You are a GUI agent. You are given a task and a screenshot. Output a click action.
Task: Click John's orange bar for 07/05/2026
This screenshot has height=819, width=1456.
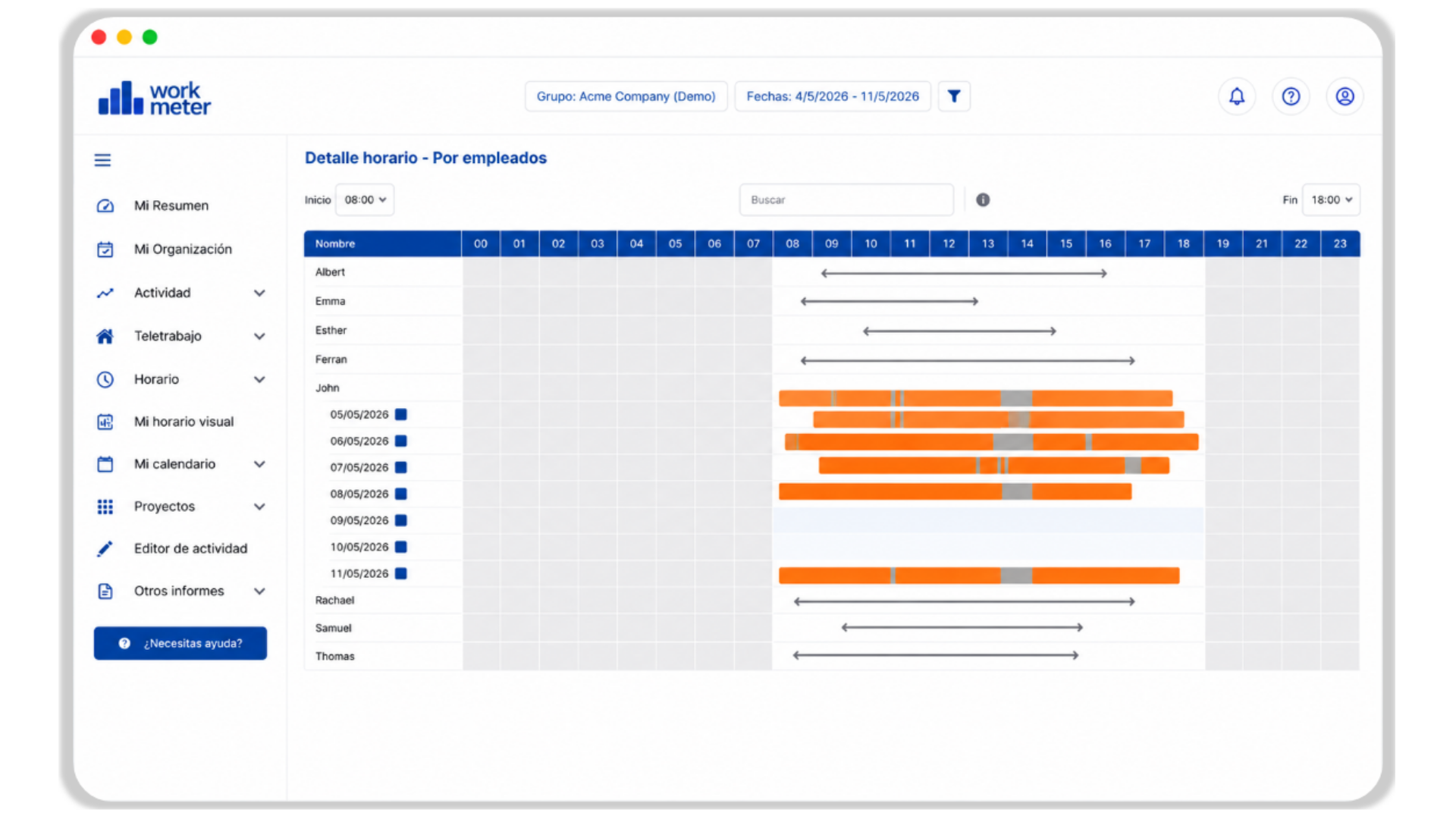click(994, 466)
